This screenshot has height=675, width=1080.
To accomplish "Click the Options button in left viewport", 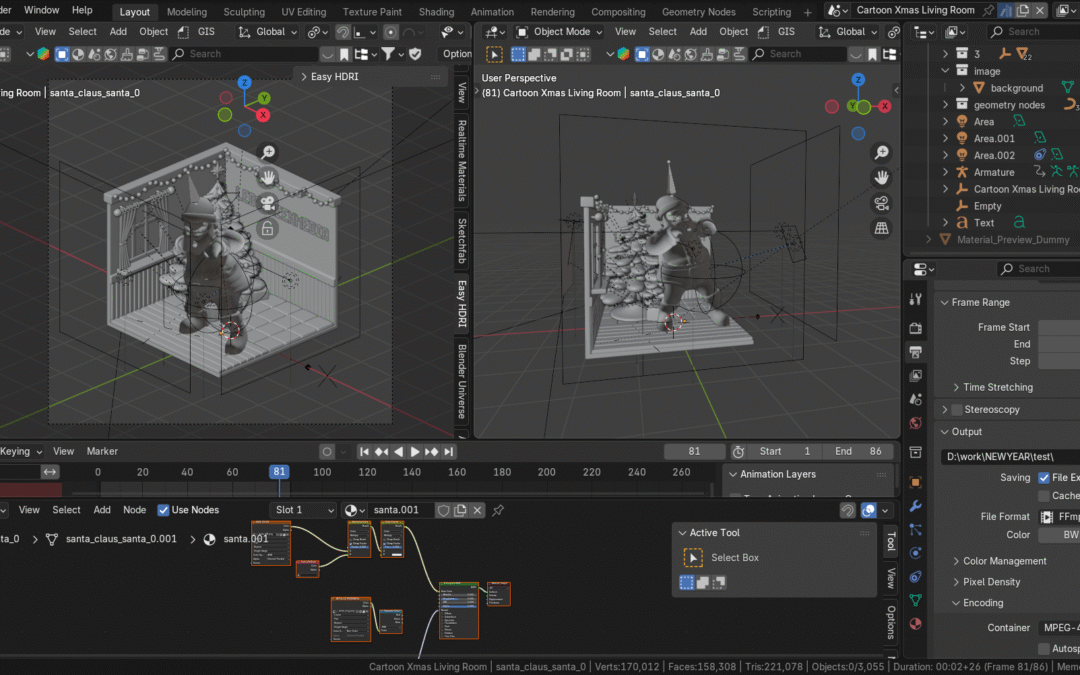I will [457, 54].
